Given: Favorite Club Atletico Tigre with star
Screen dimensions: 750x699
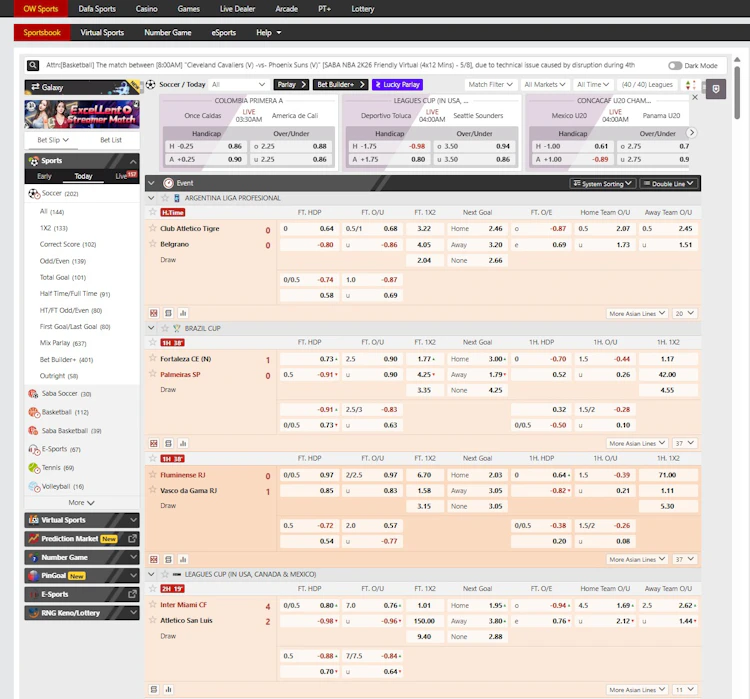Looking at the screenshot, I should pyautogui.click(x=153, y=228).
